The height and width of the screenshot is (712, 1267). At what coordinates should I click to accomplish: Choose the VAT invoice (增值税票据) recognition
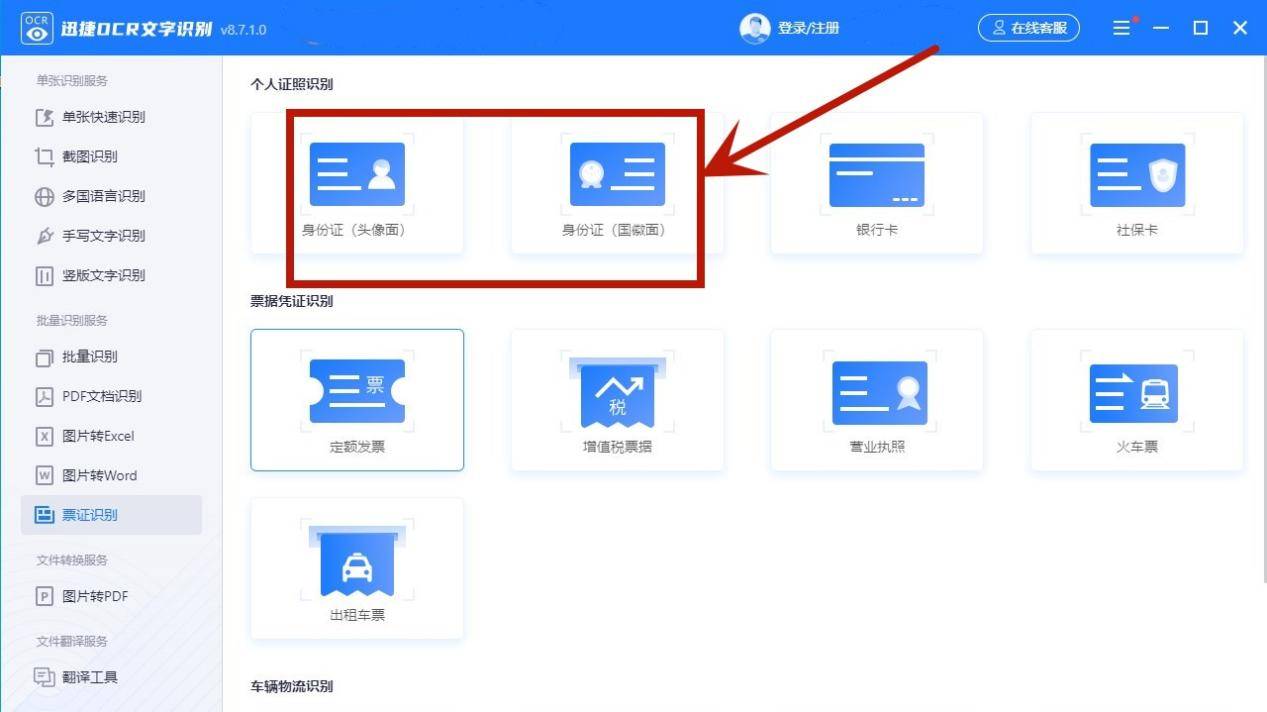pyautogui.click(x=617, y=392)
